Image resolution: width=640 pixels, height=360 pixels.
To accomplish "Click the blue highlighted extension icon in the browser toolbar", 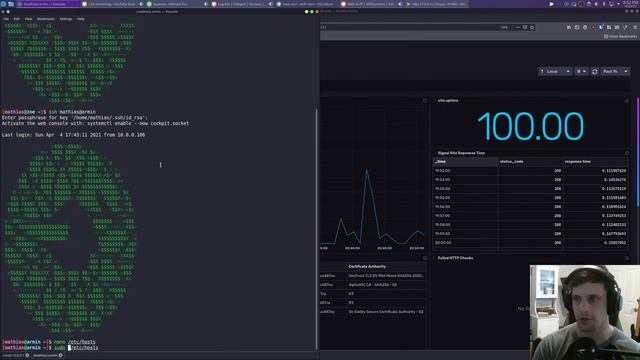I will [x=601, y=27].
